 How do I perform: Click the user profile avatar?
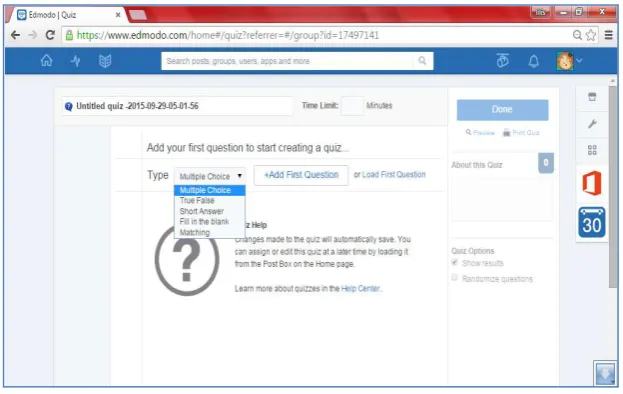[565, 61]
